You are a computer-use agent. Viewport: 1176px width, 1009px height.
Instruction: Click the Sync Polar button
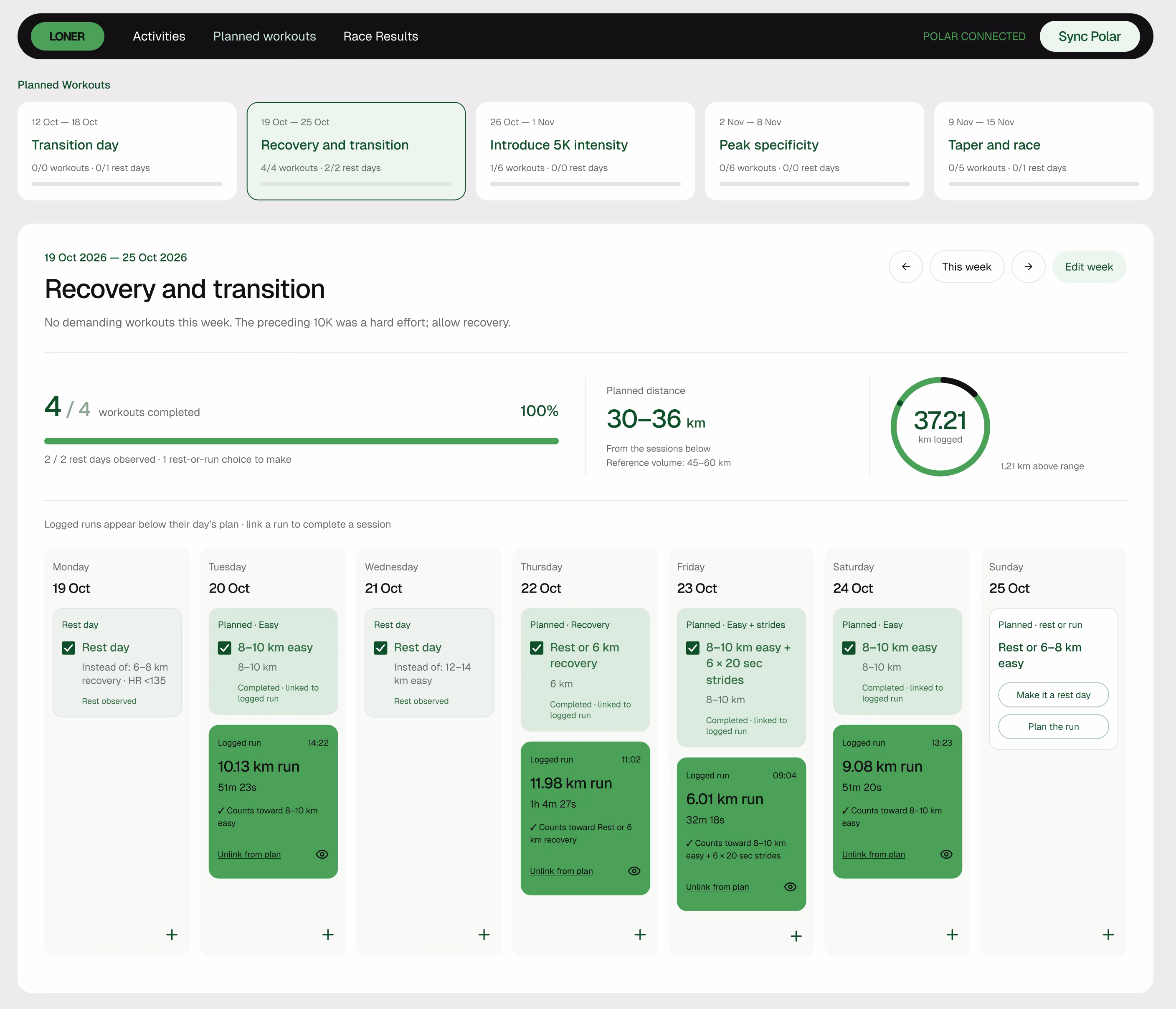coord(1089,36)
